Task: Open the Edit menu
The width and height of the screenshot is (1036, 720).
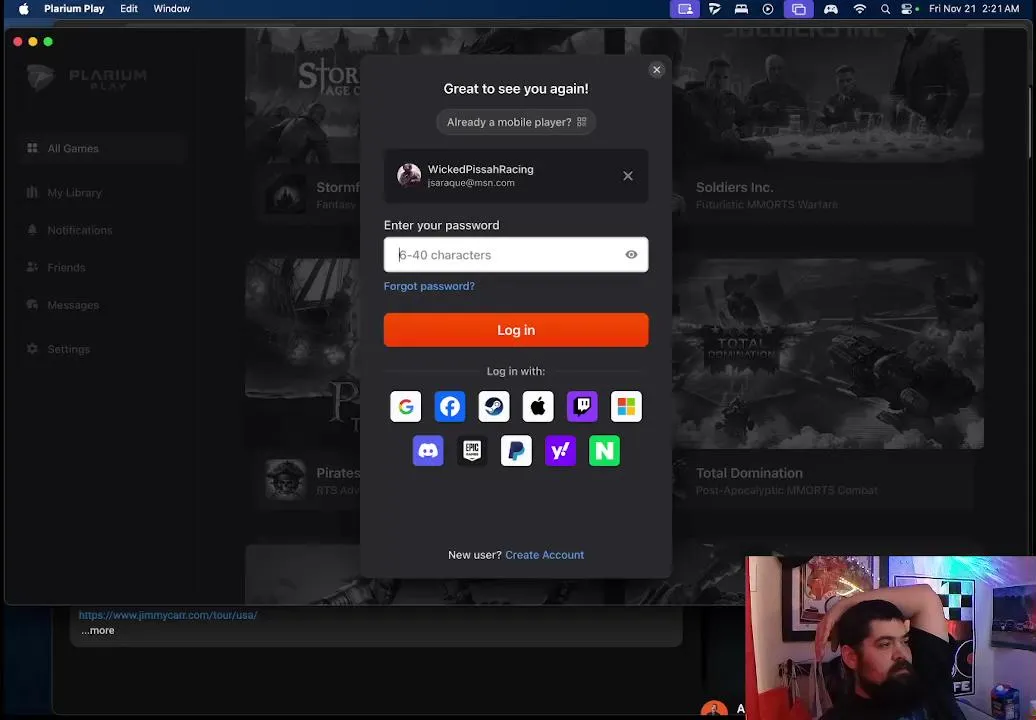Action: [129, 9]
